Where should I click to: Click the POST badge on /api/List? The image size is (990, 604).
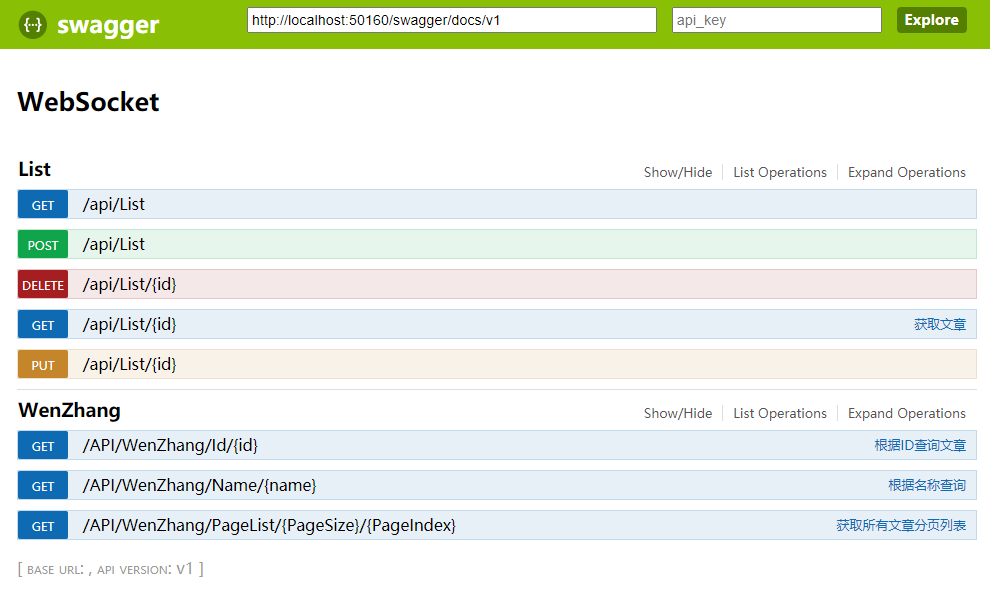pyautogui.click(x=42, y=244)
